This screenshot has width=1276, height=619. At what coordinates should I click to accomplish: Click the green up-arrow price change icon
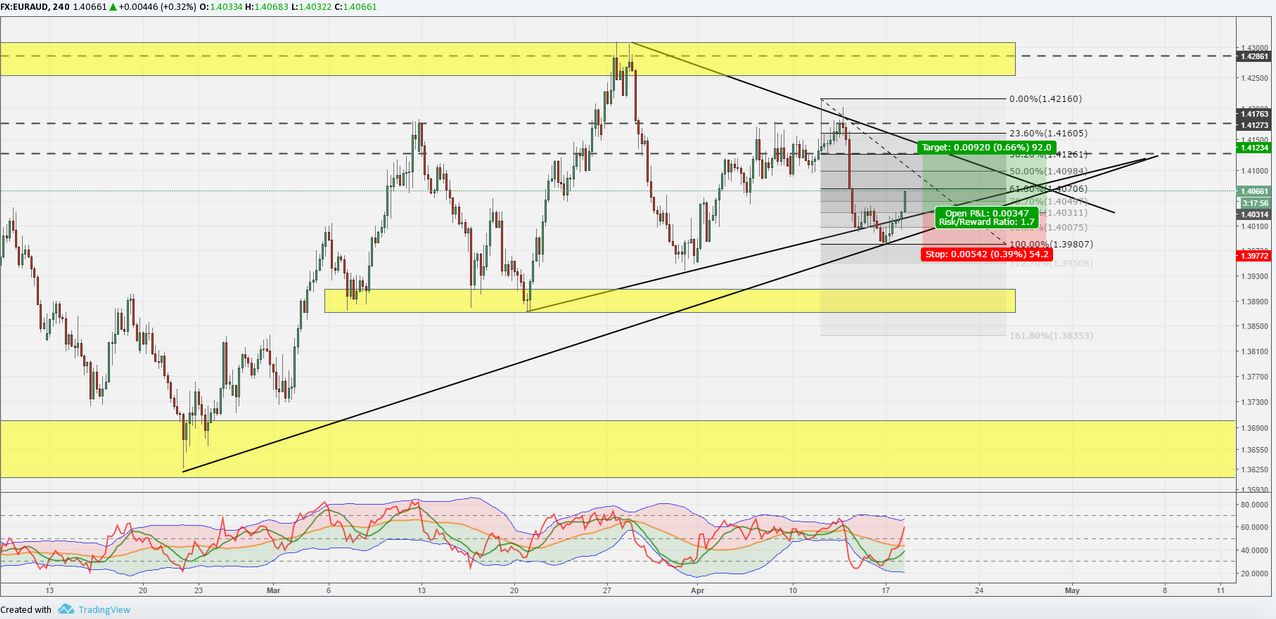[x=113, y=6]
